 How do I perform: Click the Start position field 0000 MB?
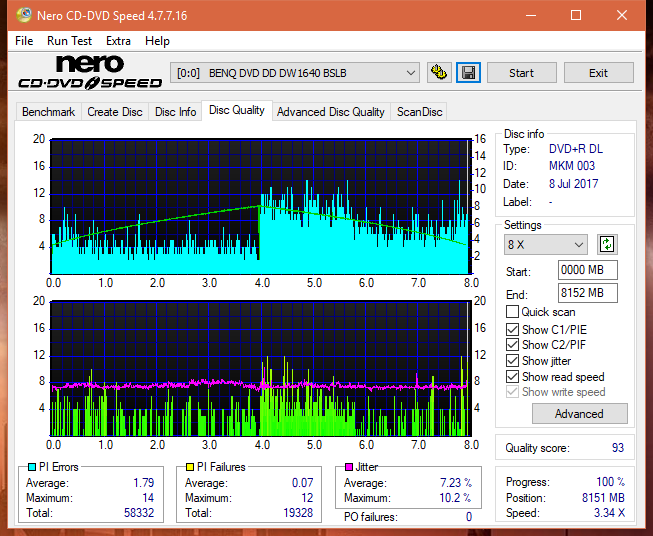pos(587,270)
